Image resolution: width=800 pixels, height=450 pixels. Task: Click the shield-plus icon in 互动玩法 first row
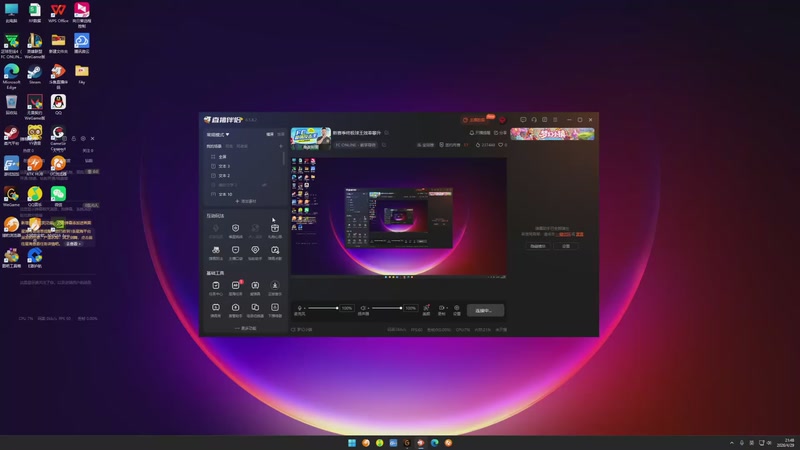pos(235,228)
